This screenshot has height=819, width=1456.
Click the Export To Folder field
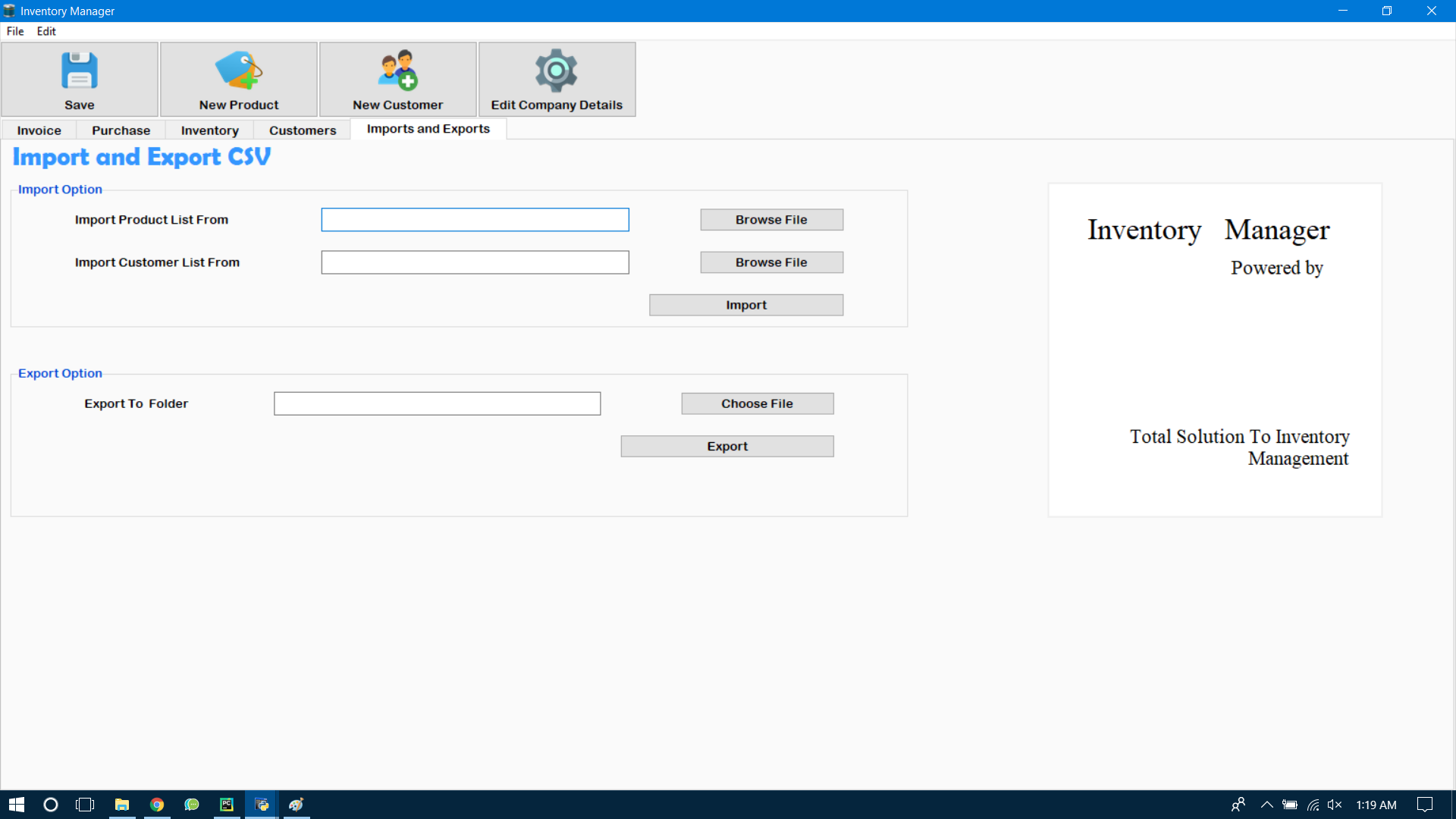coord(437,403)
